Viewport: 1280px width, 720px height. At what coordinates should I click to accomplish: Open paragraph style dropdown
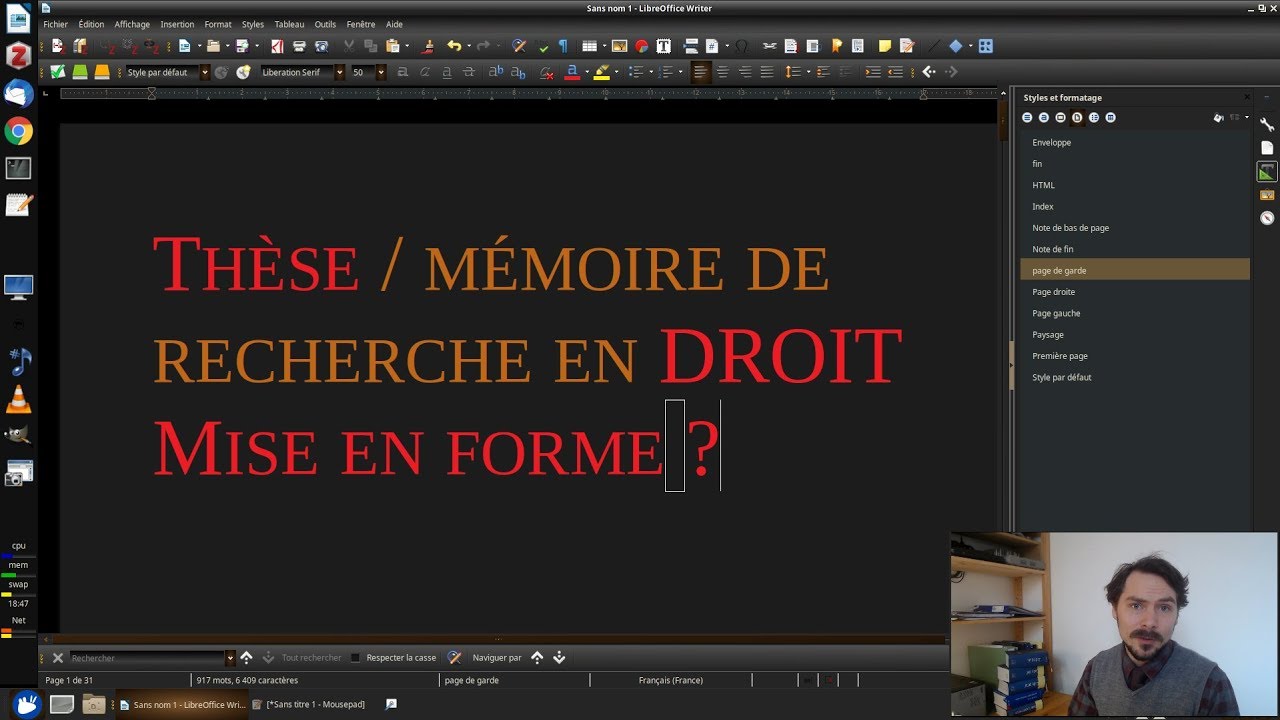[x=205, y=72]
